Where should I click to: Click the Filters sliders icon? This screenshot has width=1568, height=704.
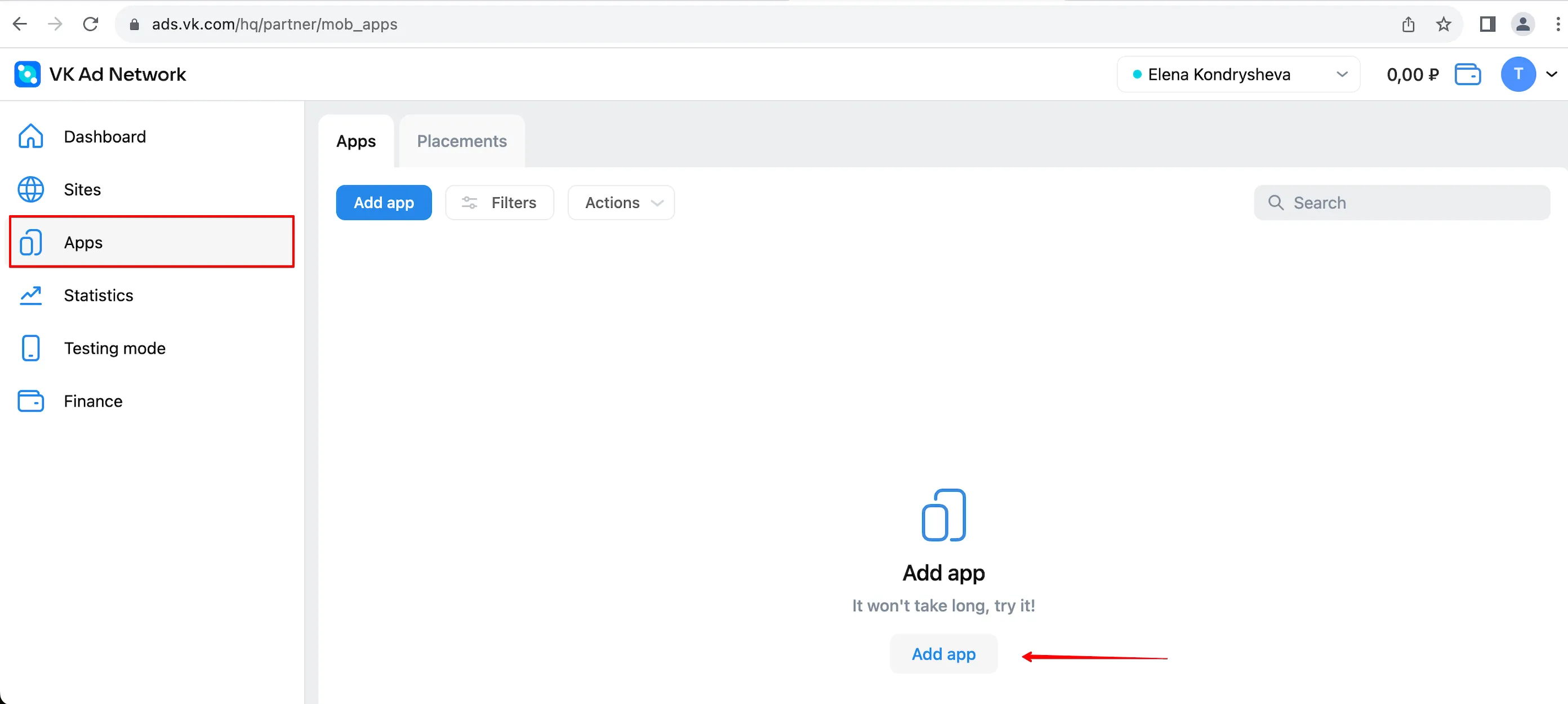(x=469, y=203)
